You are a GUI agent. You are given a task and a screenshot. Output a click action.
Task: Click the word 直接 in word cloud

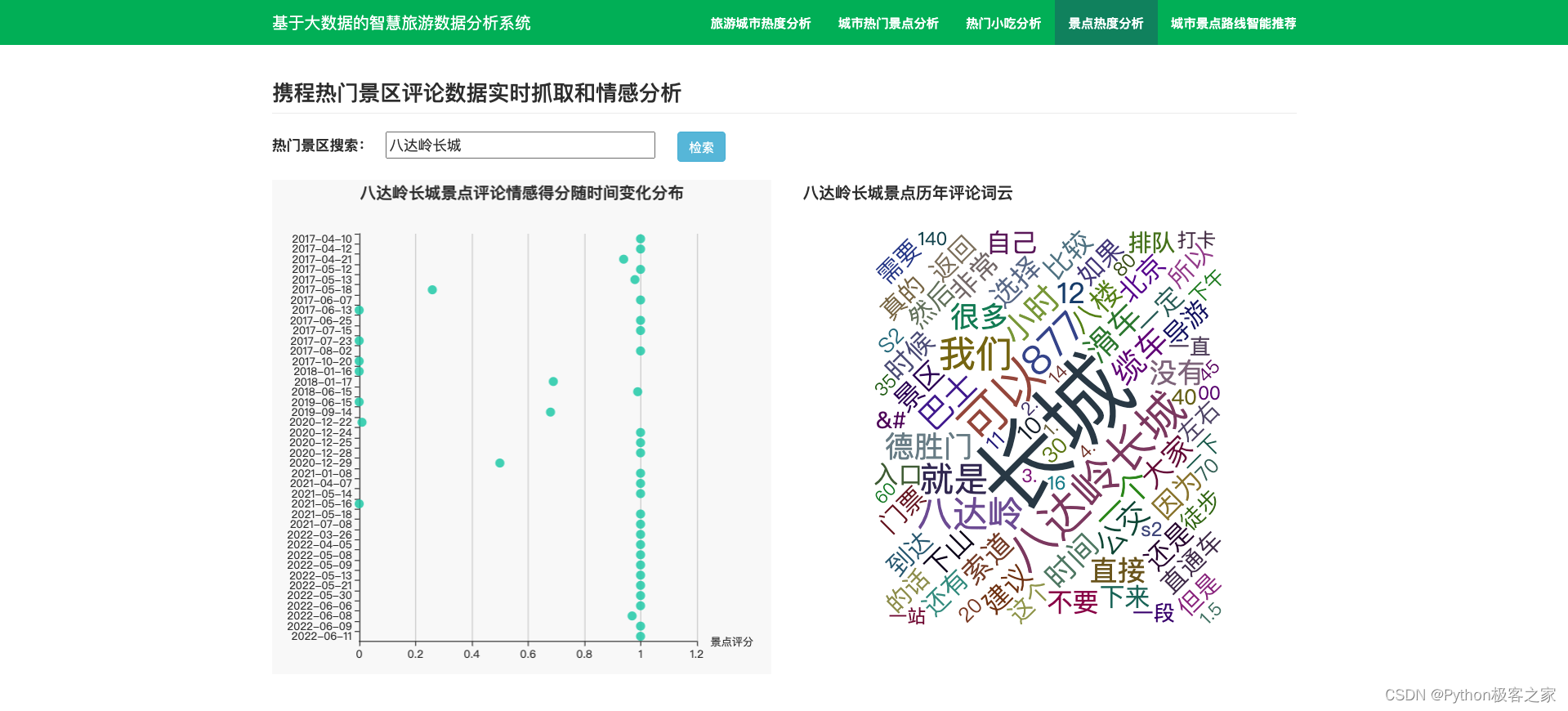(1118, 570)
